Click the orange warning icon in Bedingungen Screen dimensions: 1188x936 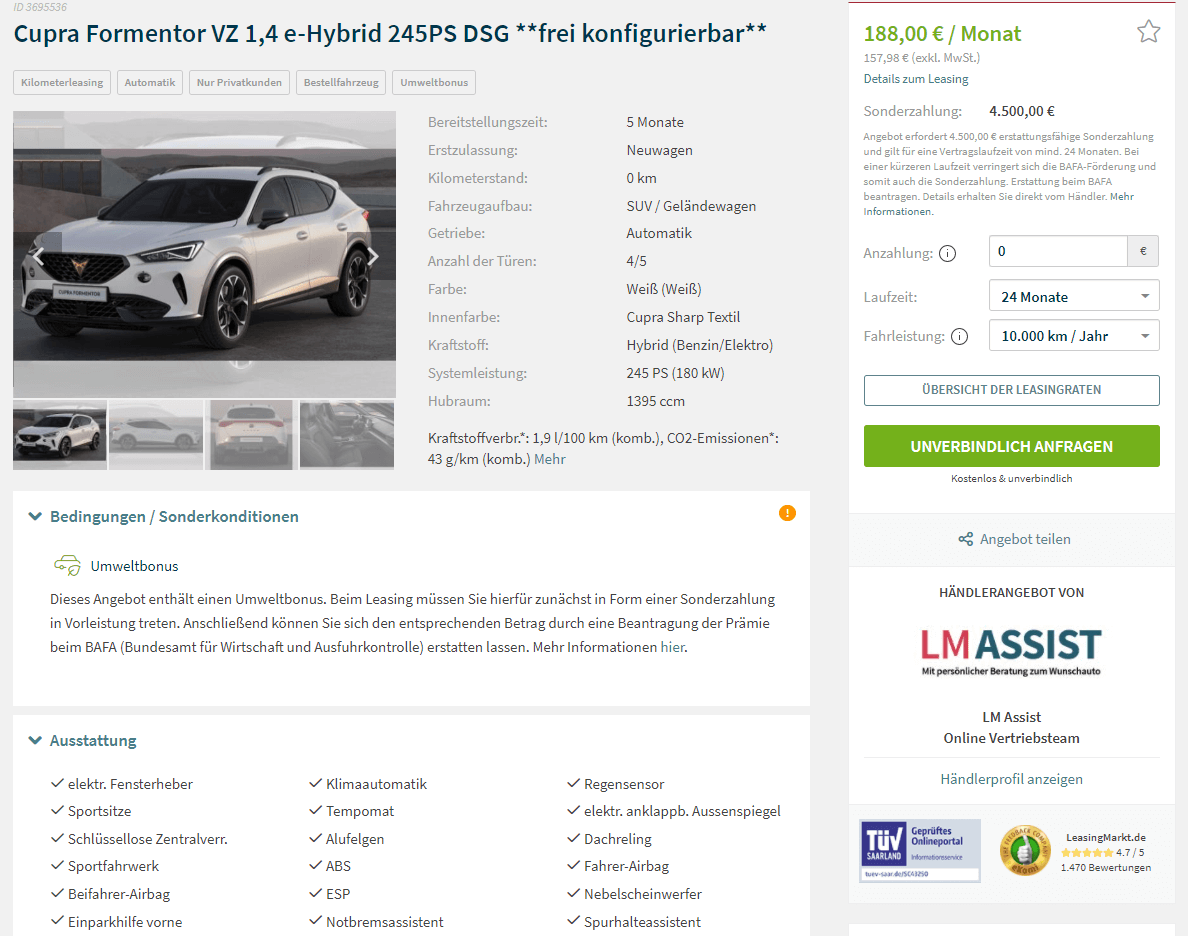[x=787, y=513]
